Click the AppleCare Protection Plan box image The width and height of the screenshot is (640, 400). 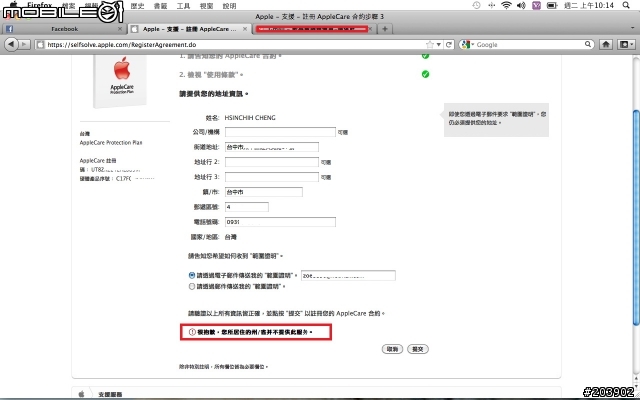pos(120,81)
